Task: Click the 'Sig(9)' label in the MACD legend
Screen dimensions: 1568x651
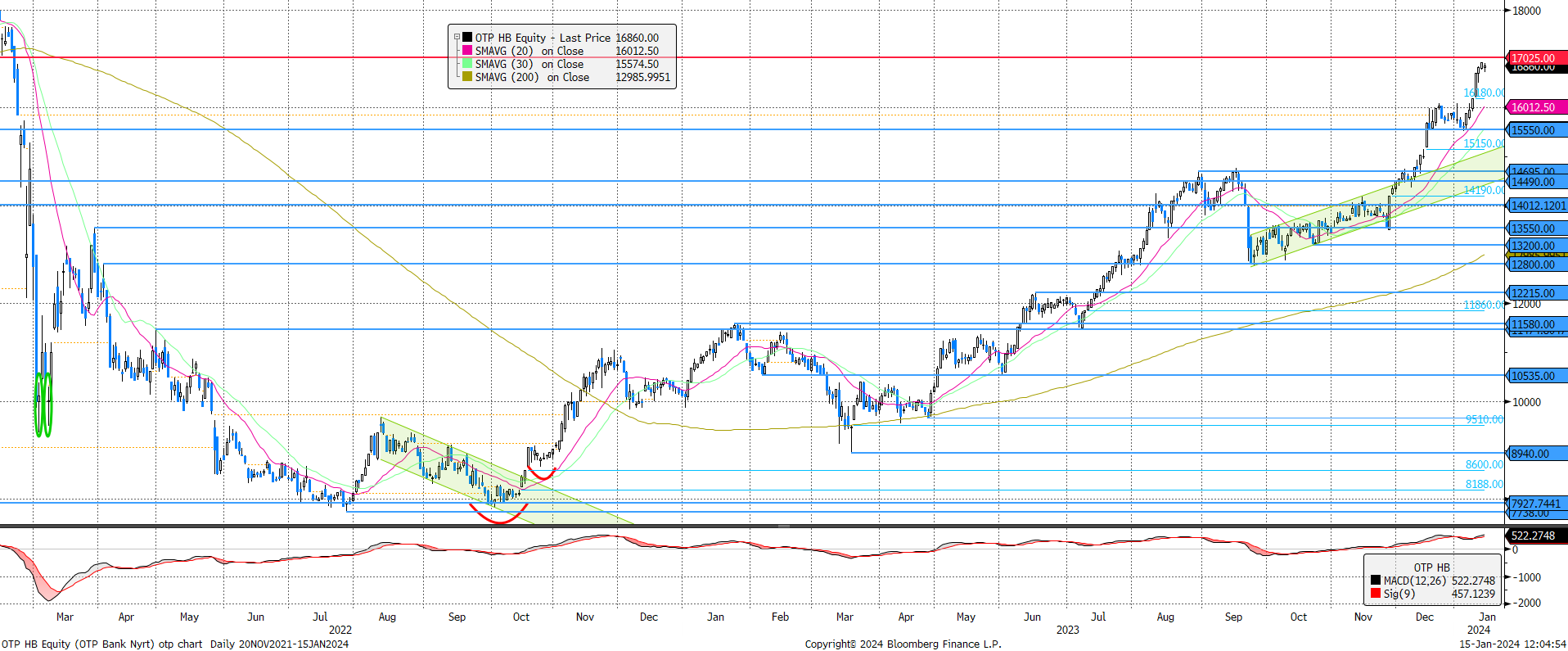Action: (x=1399, y=594)
